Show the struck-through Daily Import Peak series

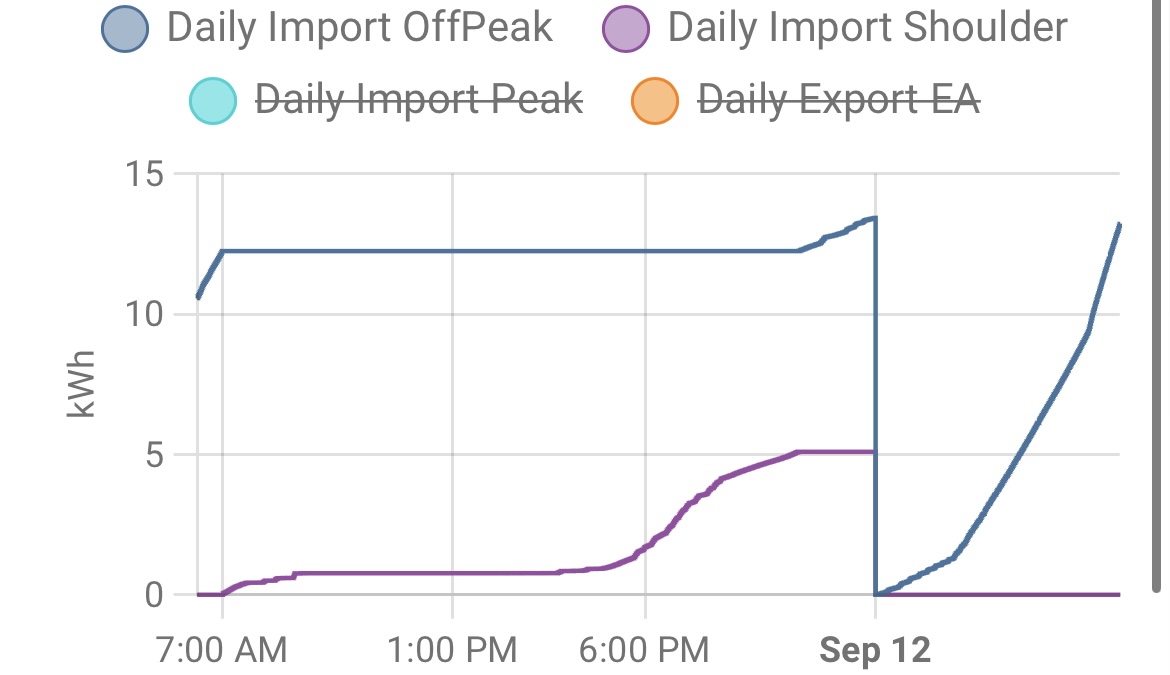click(419, 100)
